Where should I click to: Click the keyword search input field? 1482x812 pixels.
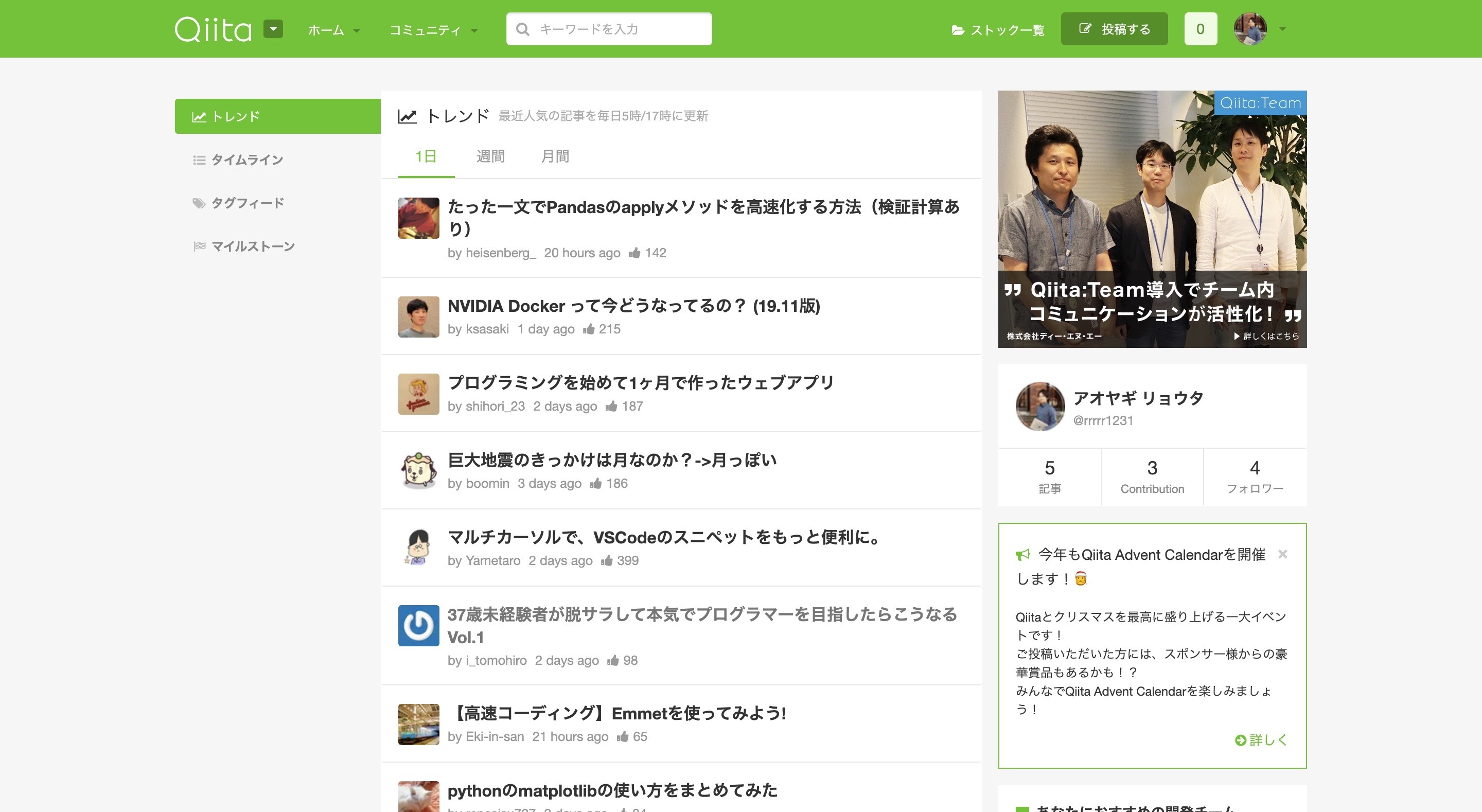pos(621,28)
